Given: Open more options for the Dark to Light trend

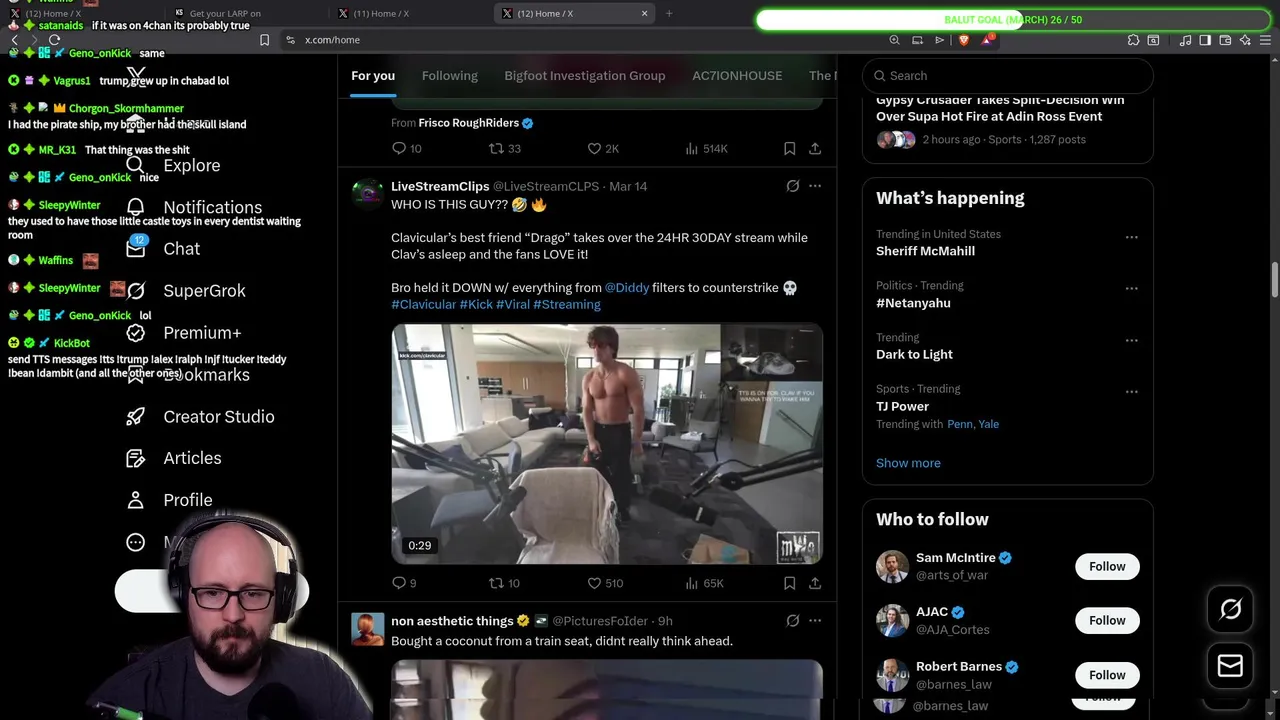Looking at the screenshot, I should point(1131,340).
